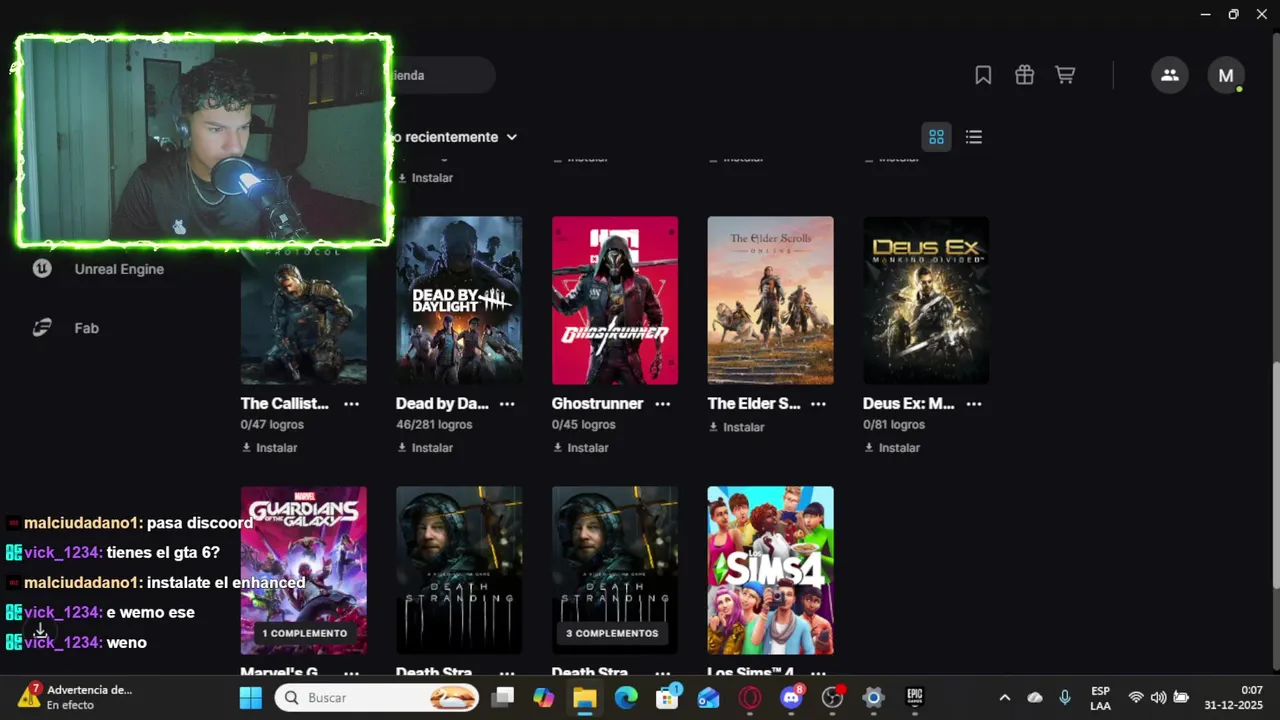Expand the 'recientemente' sort dropdown
The image size is (1280, 720).
tap(454, 137)
